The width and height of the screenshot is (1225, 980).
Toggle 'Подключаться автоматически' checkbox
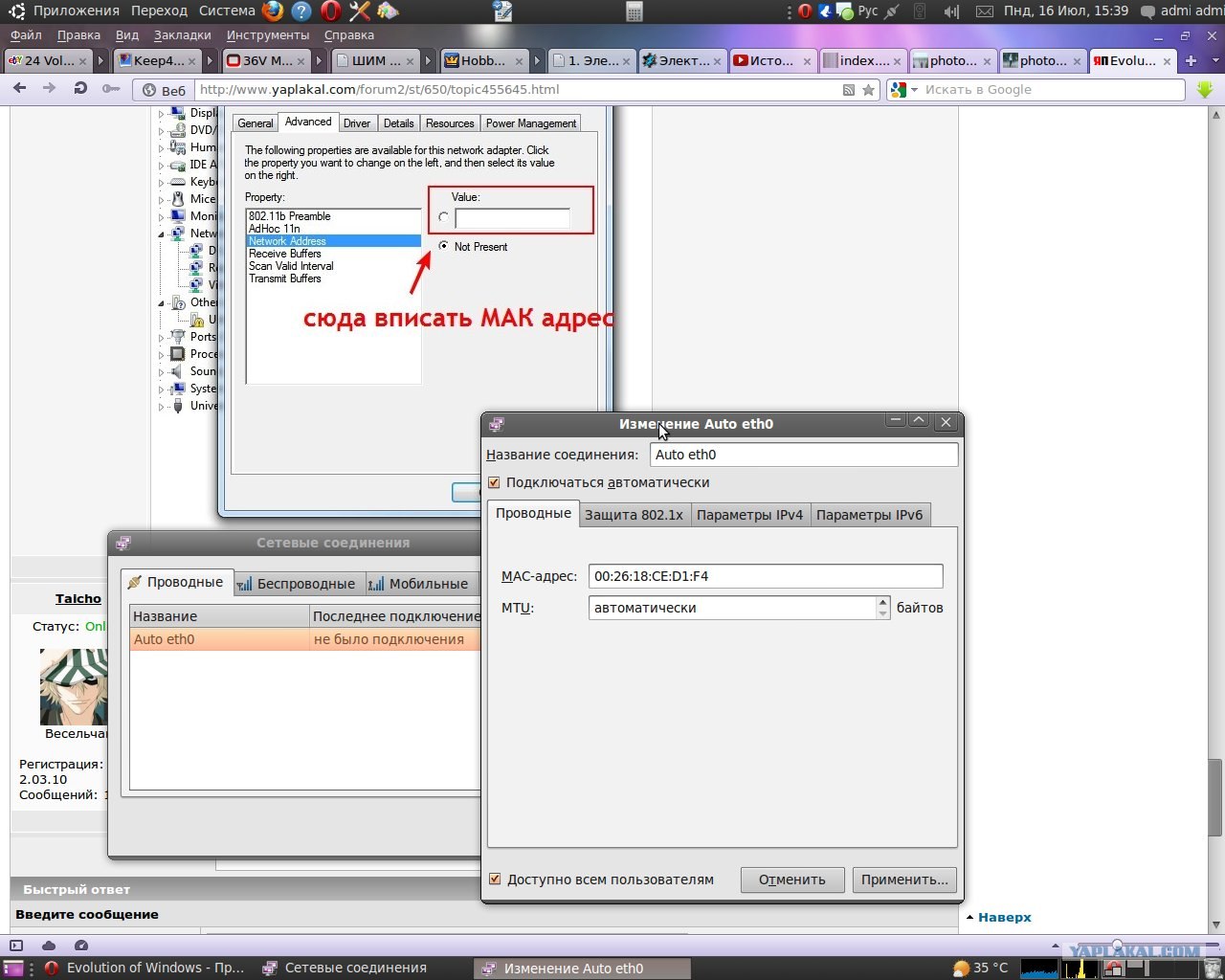[x=494, y=482]
